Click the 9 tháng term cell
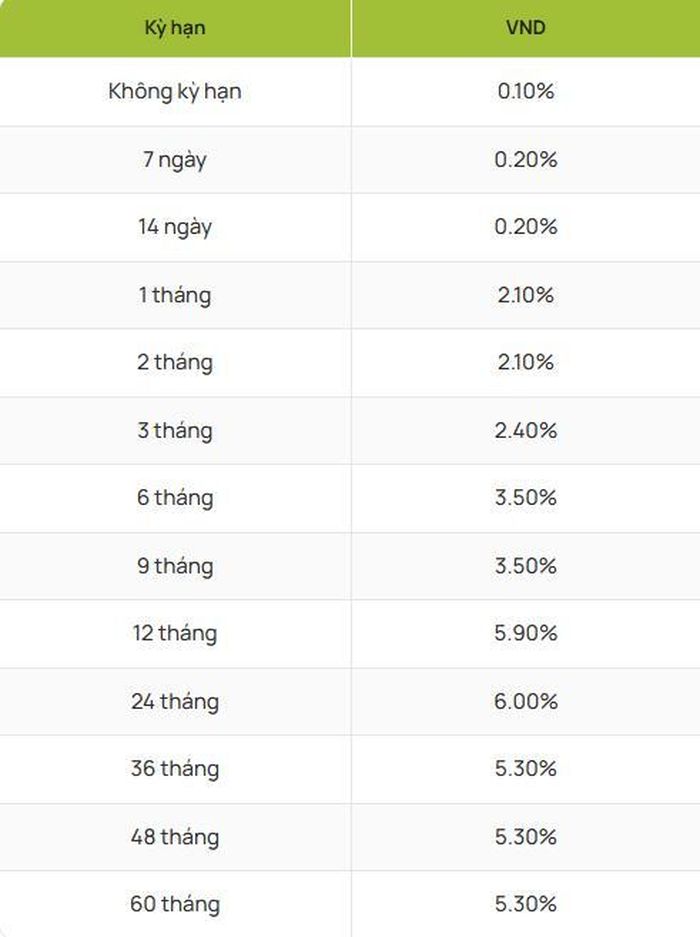The width and height of the screenshot is (700, 937). [175, 567]
